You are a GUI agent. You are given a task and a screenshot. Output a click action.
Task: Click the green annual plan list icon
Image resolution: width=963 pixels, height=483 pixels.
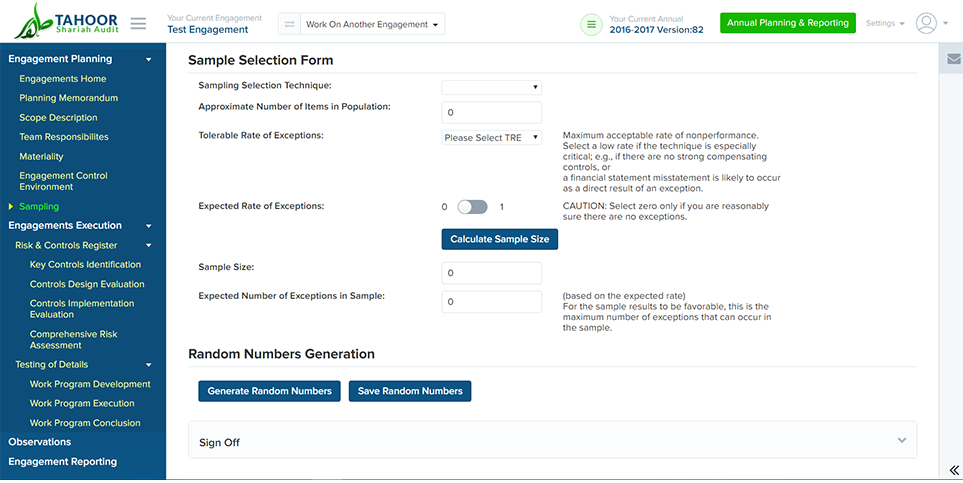pos(591,24)
